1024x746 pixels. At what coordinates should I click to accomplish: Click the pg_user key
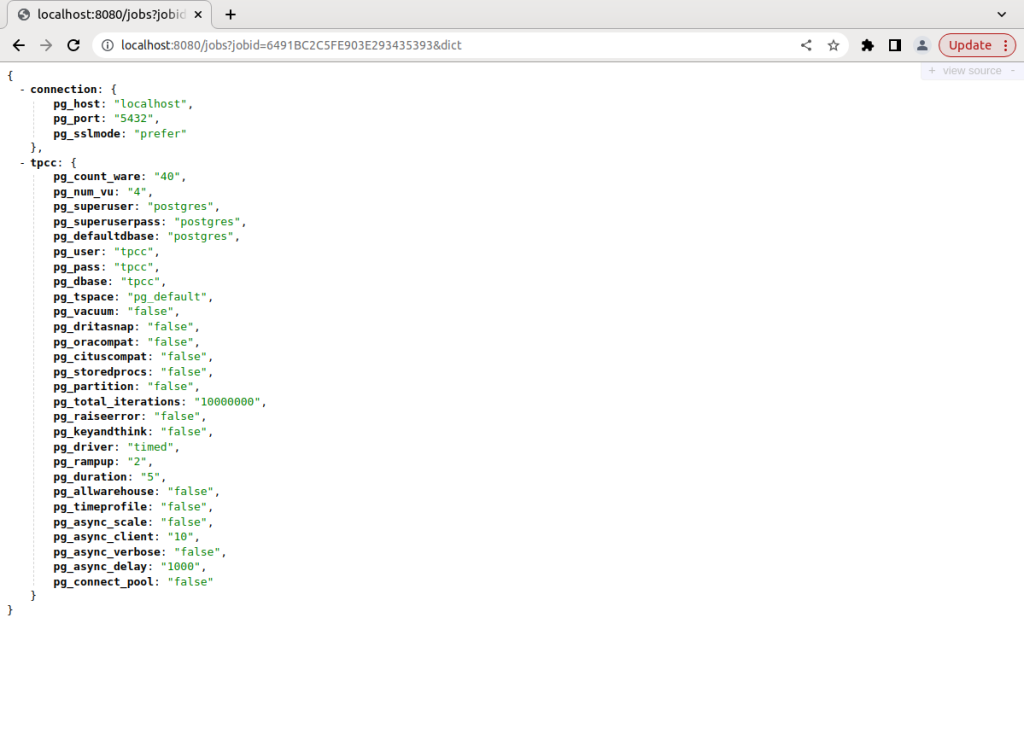pos(76,251)
